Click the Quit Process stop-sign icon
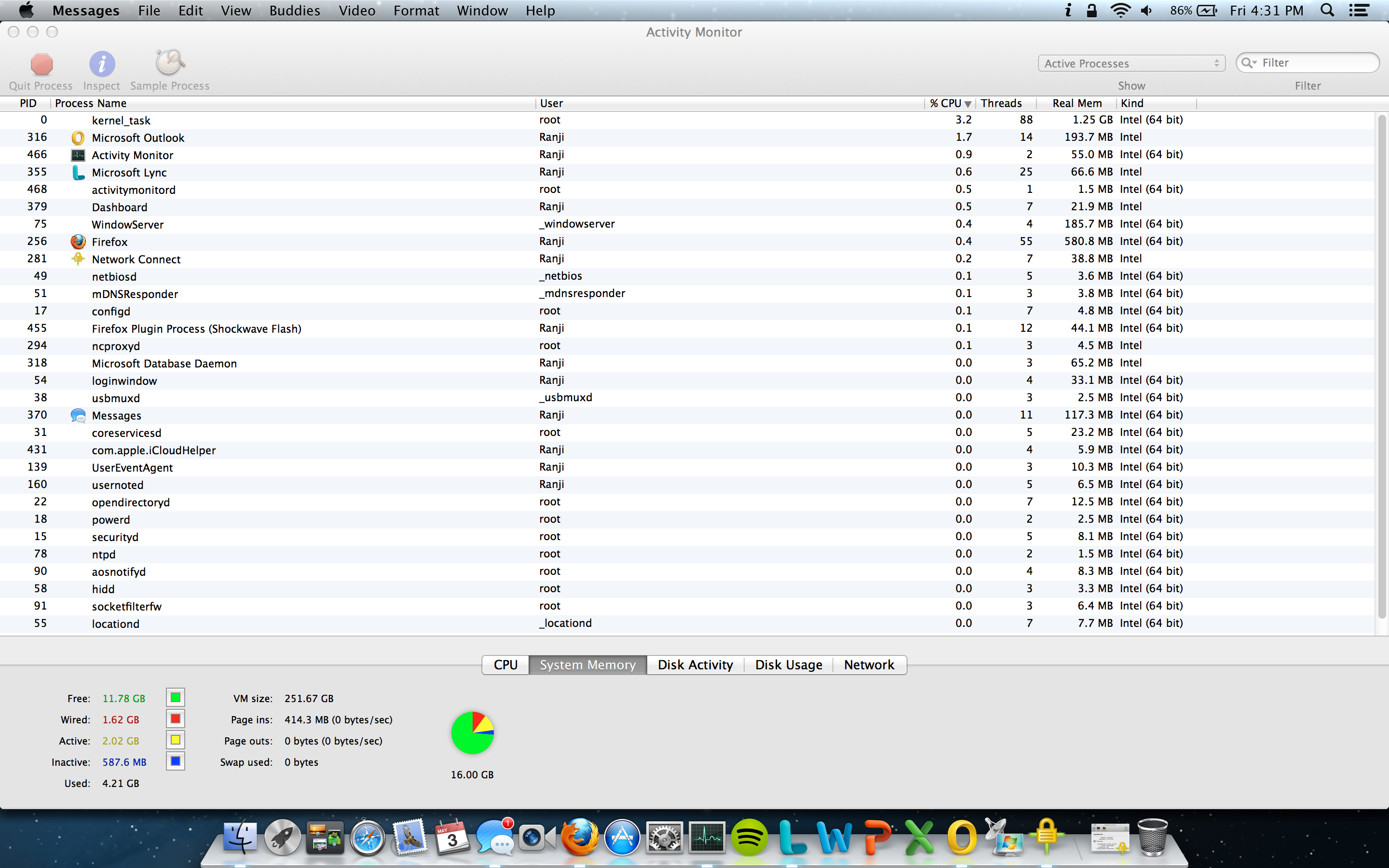This screenshot has height=868, width=1389. click(x=41, y=64)
